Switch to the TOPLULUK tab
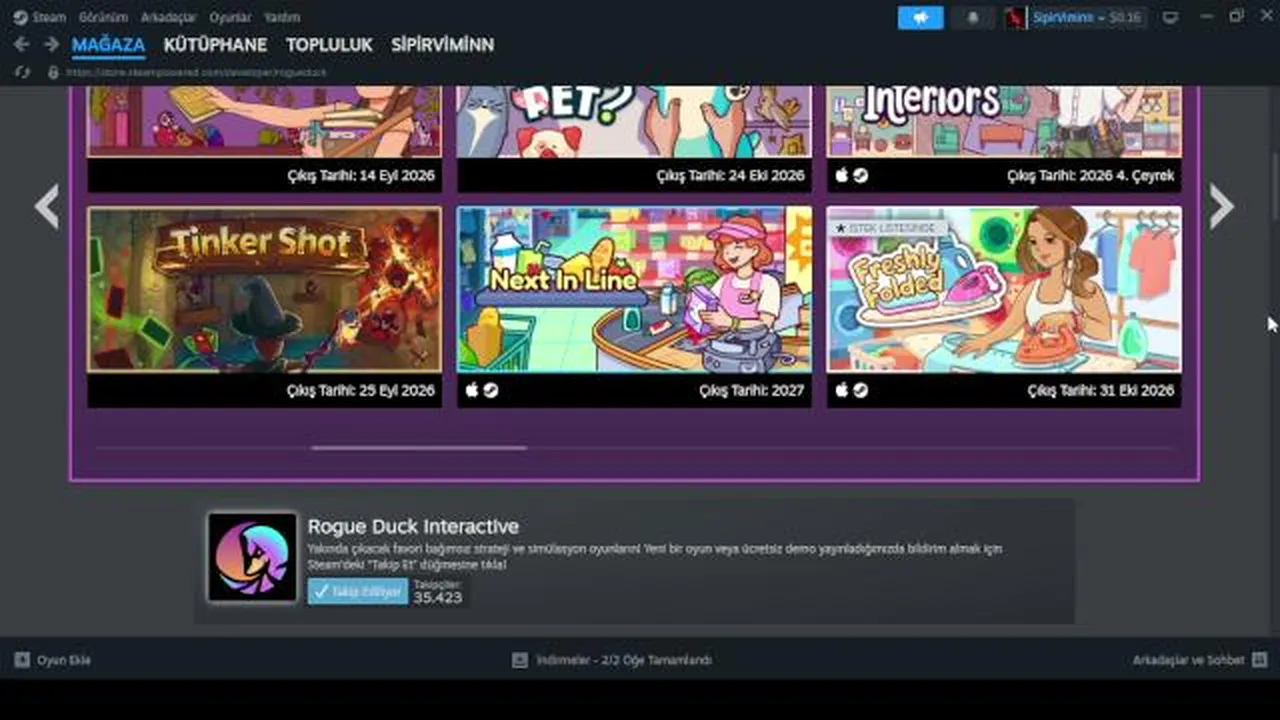Viewport: 1280px width, 720px height. coord(329,45)
